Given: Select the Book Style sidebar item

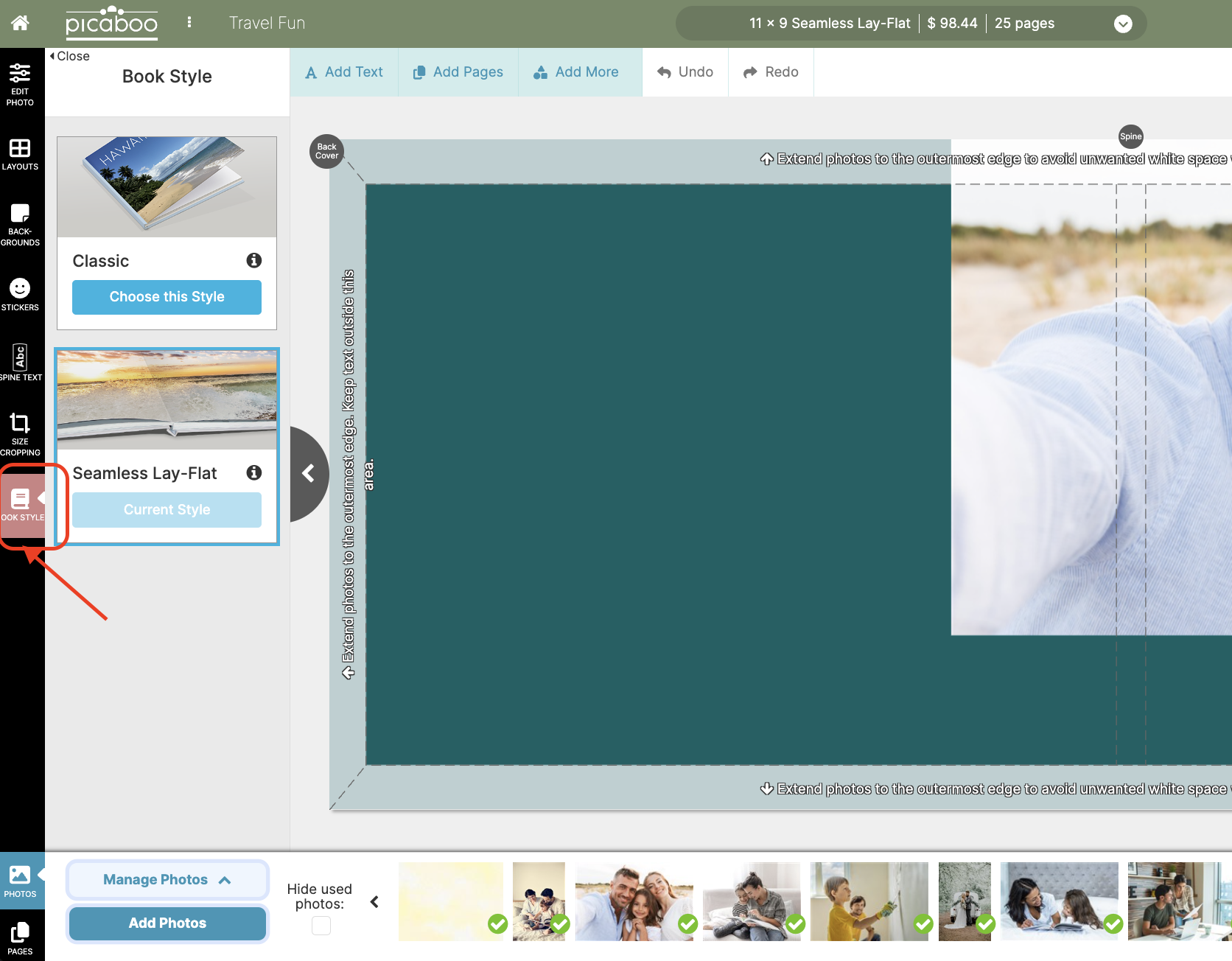Looking at the screenshot, I should point(22,505).
